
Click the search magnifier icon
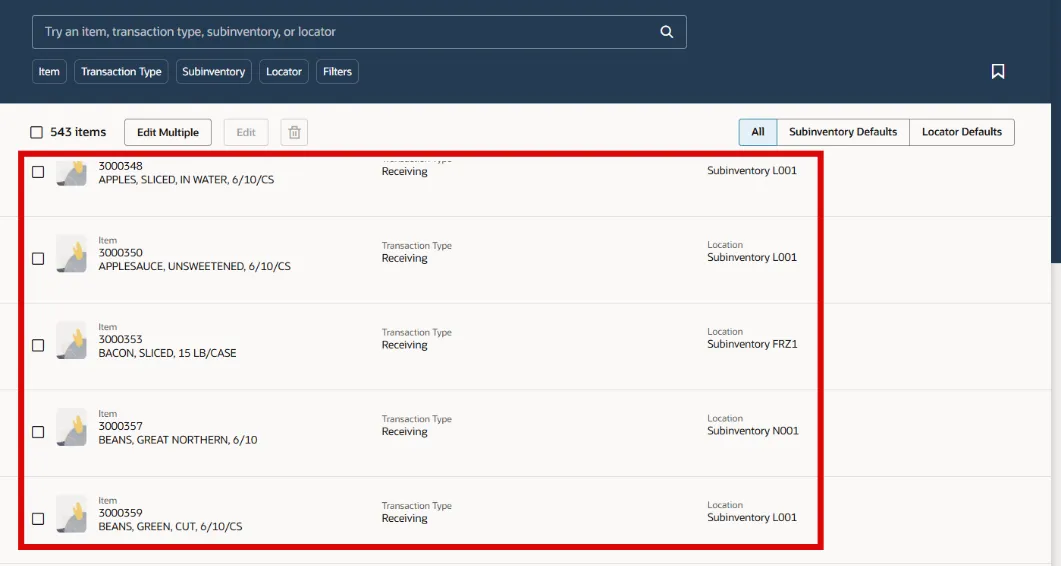(x=667, y=32)
